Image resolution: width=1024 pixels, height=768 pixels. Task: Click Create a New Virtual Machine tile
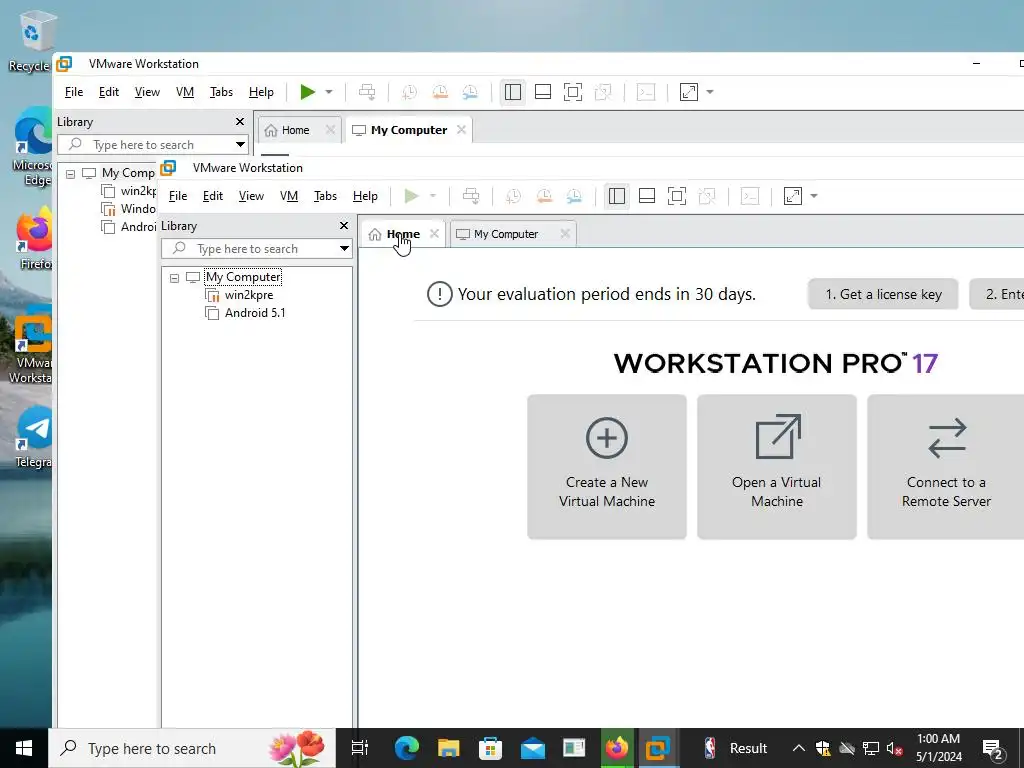point(607,467)
